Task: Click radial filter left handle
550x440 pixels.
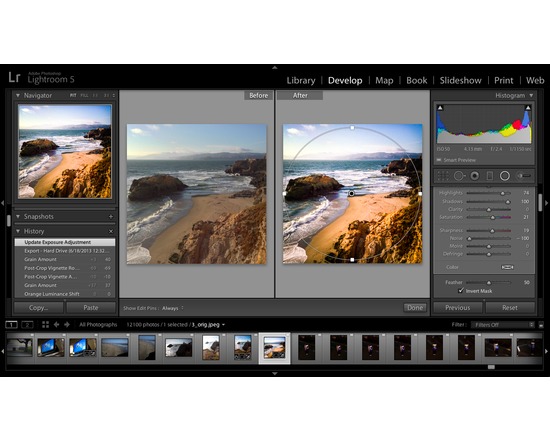Action: [x=284, y=194]
